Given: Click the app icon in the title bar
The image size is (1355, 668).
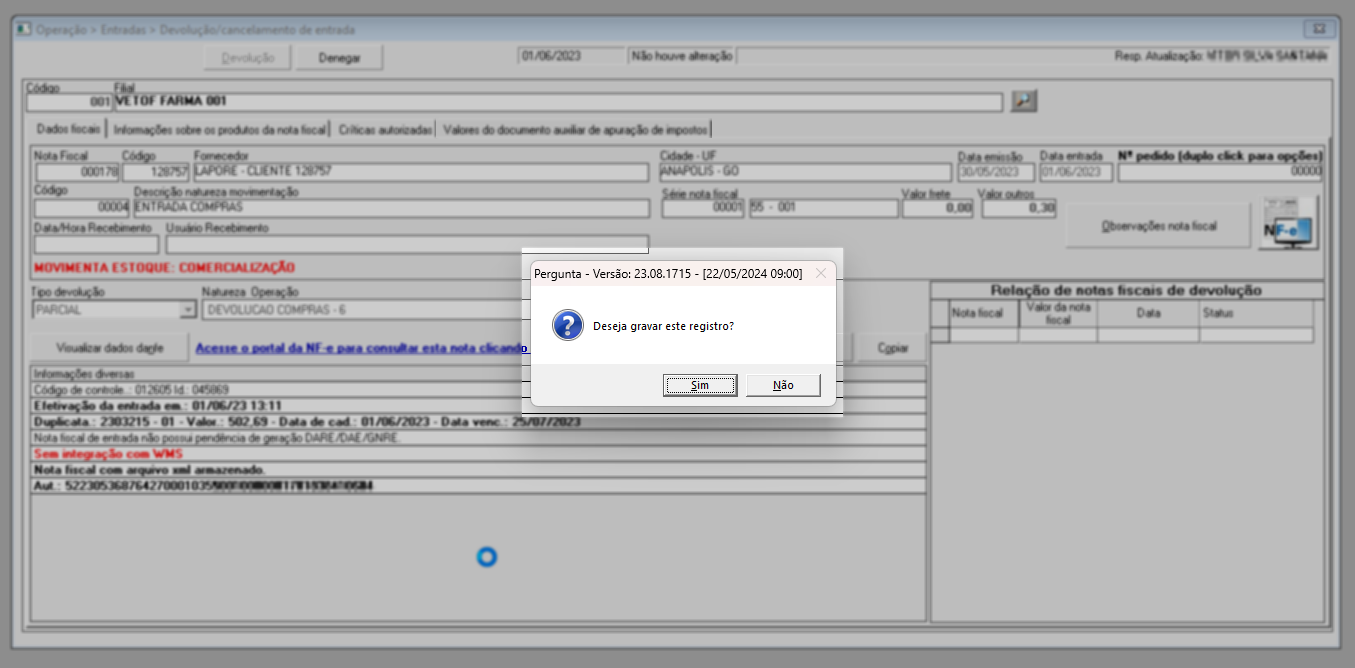Looking at the screenshot, I should click(24, 30).
